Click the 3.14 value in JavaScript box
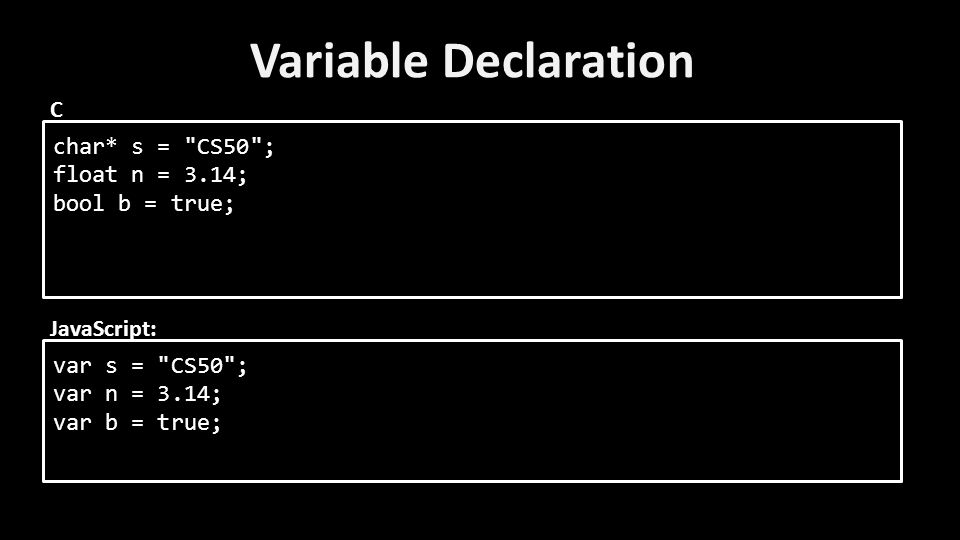The height and width of the screenshot is (540, 960). click(x=183, y=394)
